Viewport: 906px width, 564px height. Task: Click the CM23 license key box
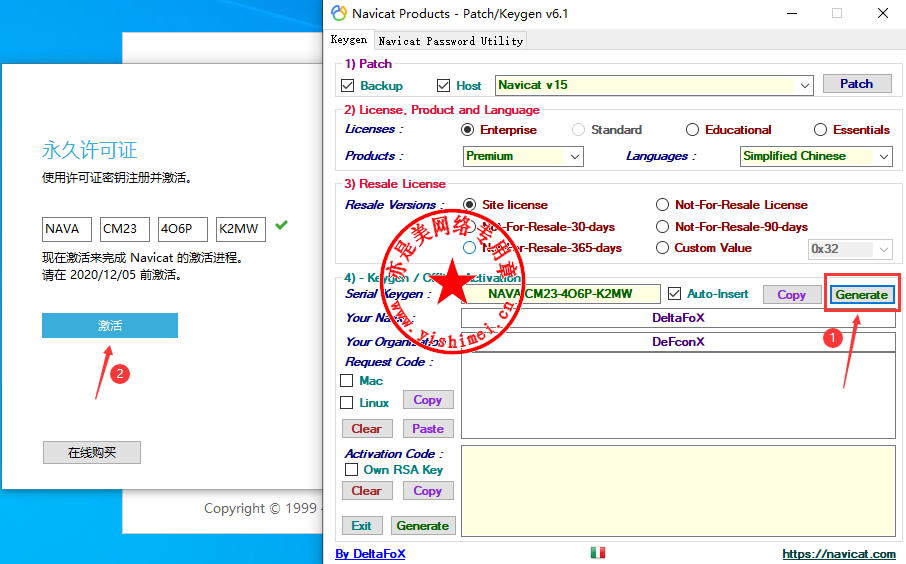125,229
